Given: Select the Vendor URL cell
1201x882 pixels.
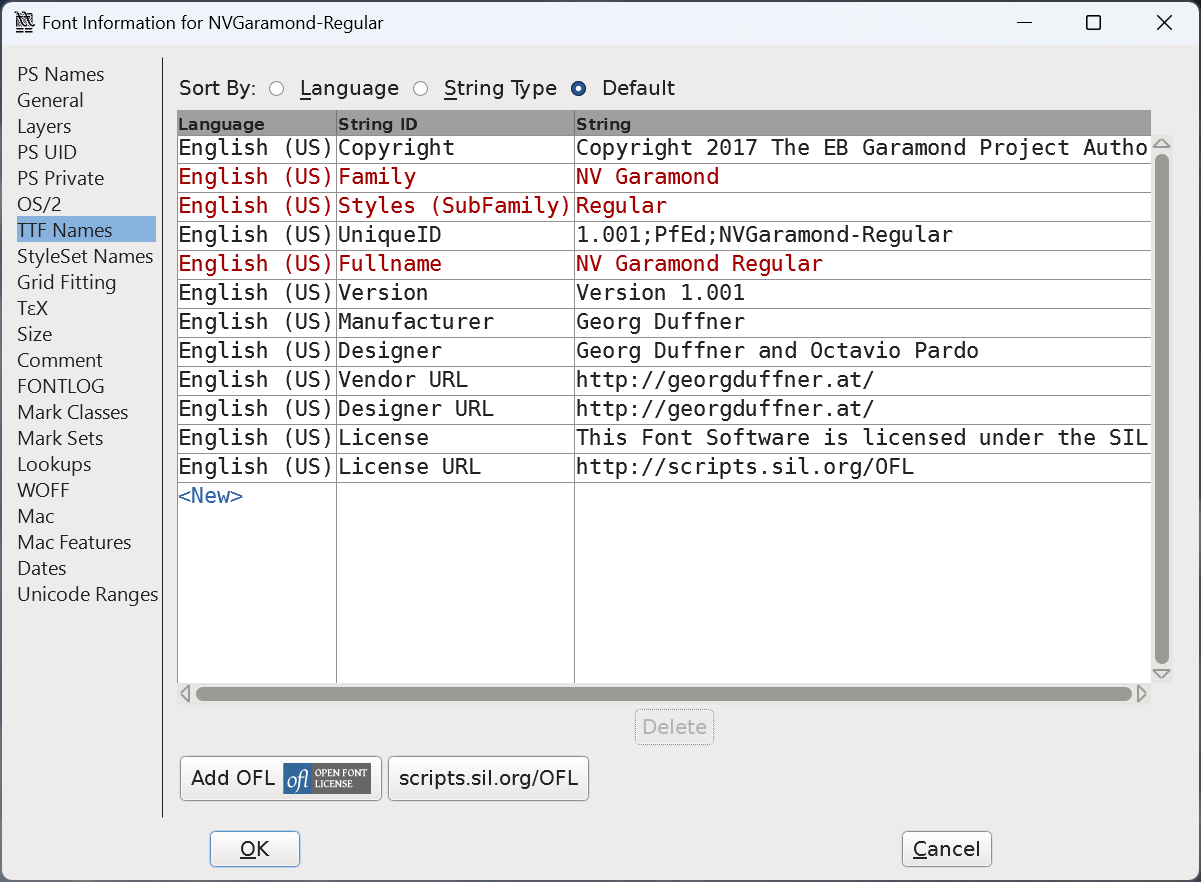Looking at the screenshot, I should [x=456, y=380].
